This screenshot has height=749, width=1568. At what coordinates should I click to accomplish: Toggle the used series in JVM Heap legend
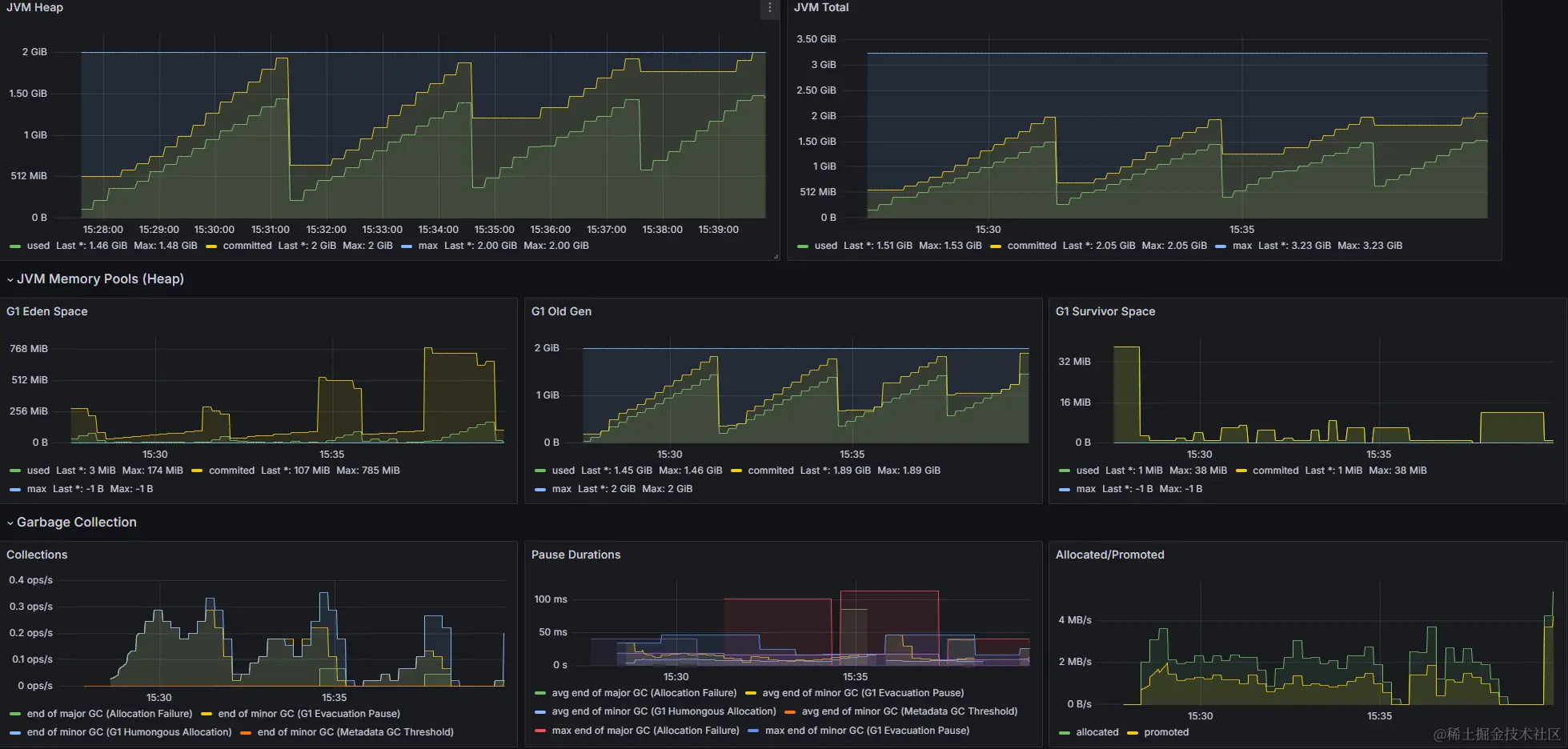coord(38,246)
